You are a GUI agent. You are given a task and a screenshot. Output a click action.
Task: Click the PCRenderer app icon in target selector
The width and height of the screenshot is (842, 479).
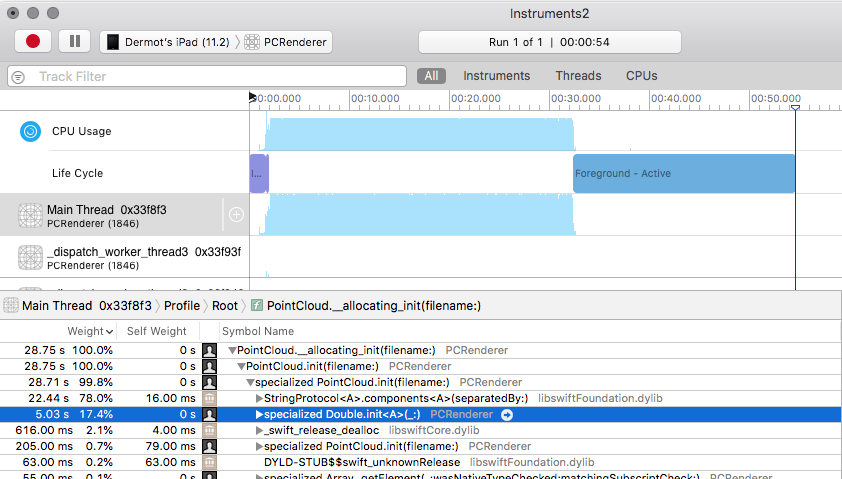pyautogui.click(x=252, y=42)
